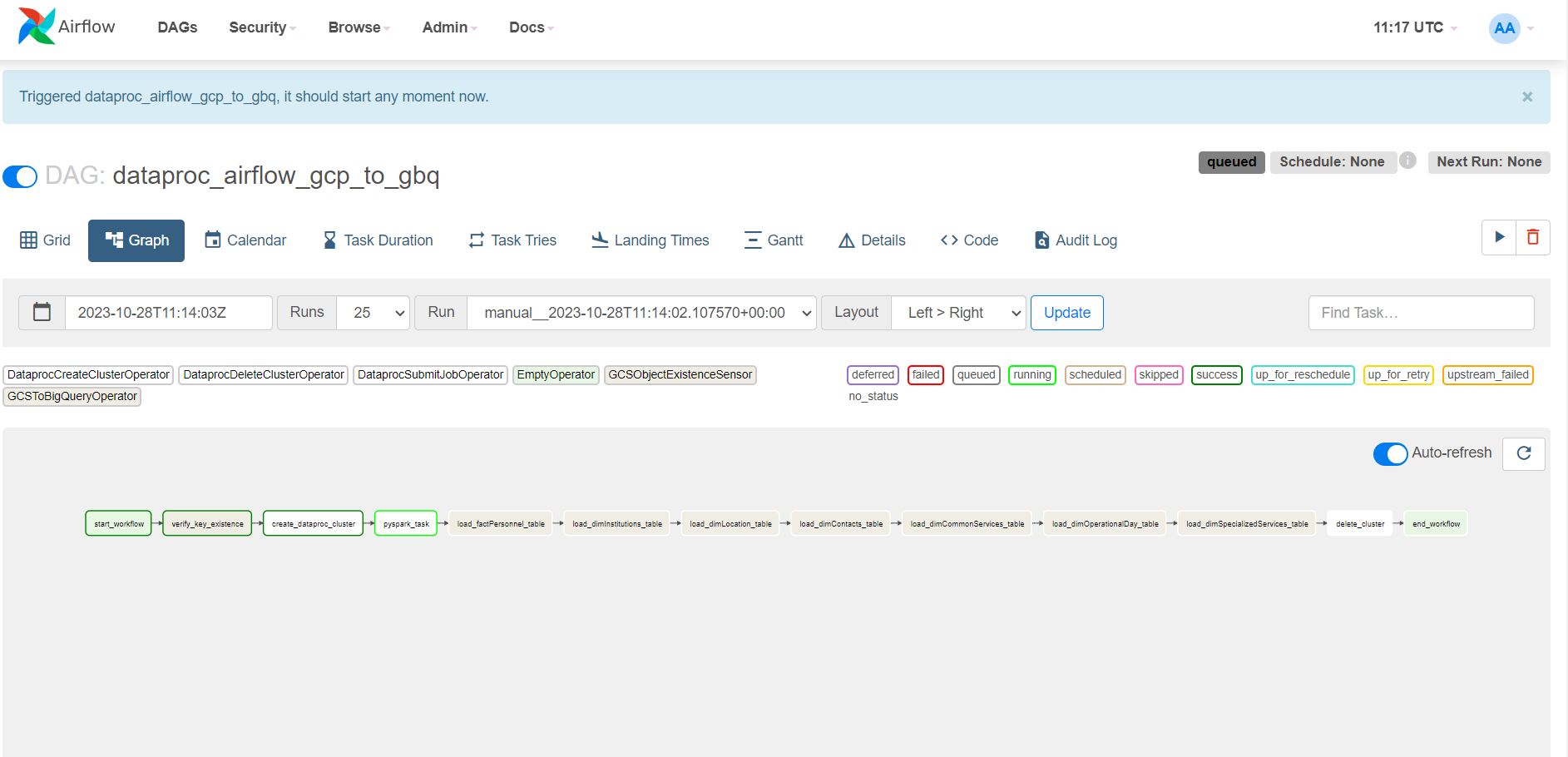
Task: Trigger the DAG with the play icon
Action: 1499,237
